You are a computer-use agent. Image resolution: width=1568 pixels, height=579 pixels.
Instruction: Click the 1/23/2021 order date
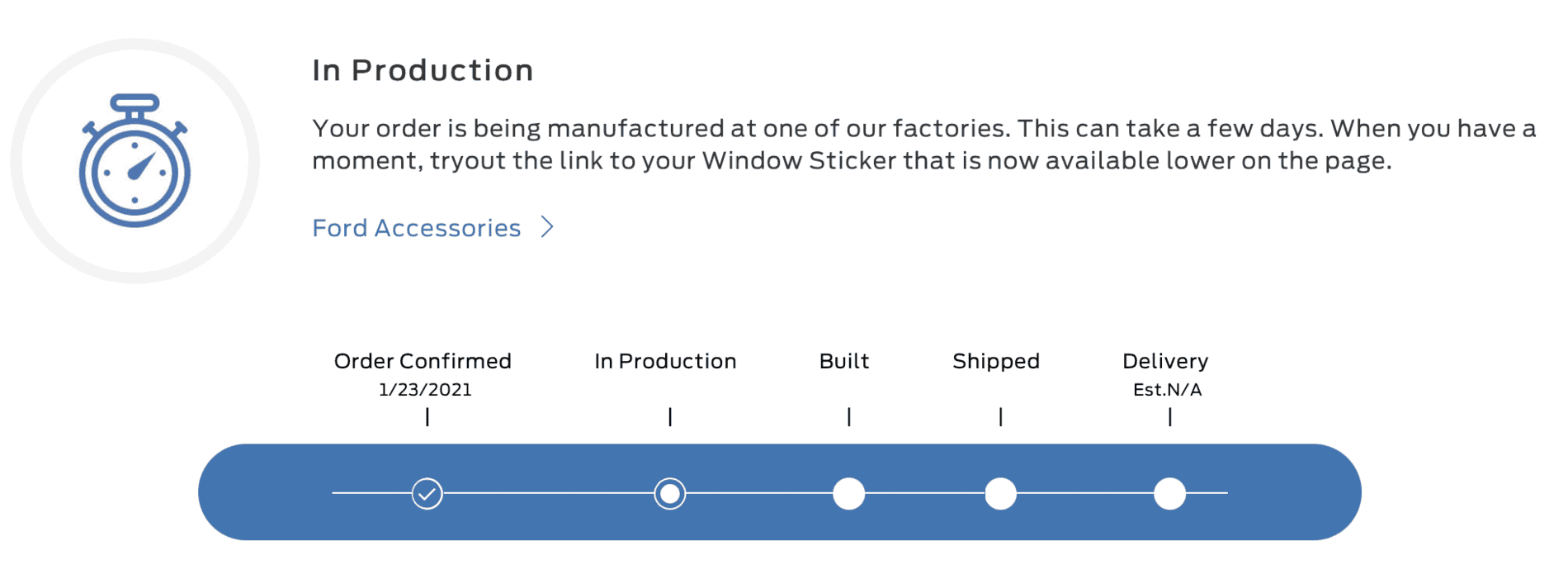[425, 390]
